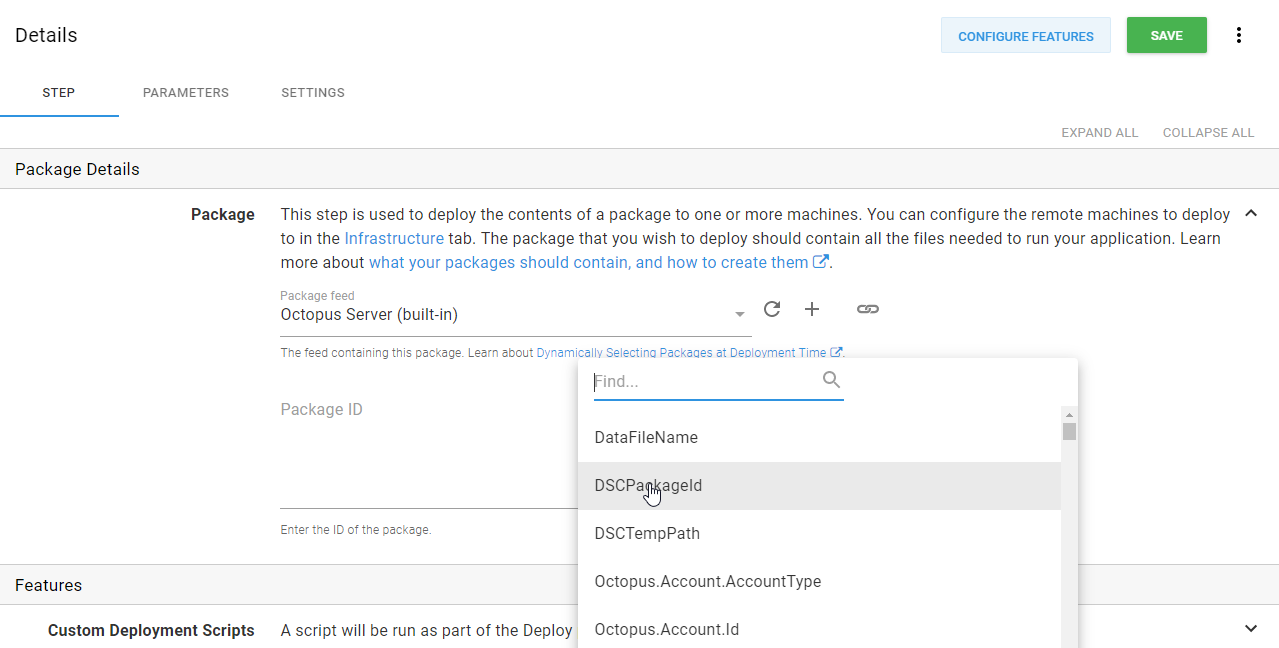Viewport: 1279px width, 648px height.
Task: Refresh the package feed list
Action: pos(771,310)
